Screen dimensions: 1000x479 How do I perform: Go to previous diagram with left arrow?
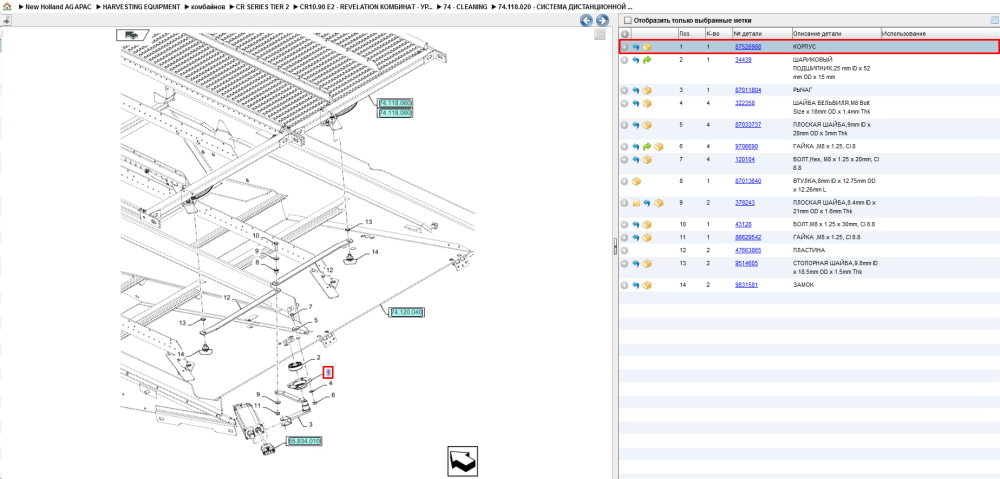pyautogui.click(x=586, y=20)
